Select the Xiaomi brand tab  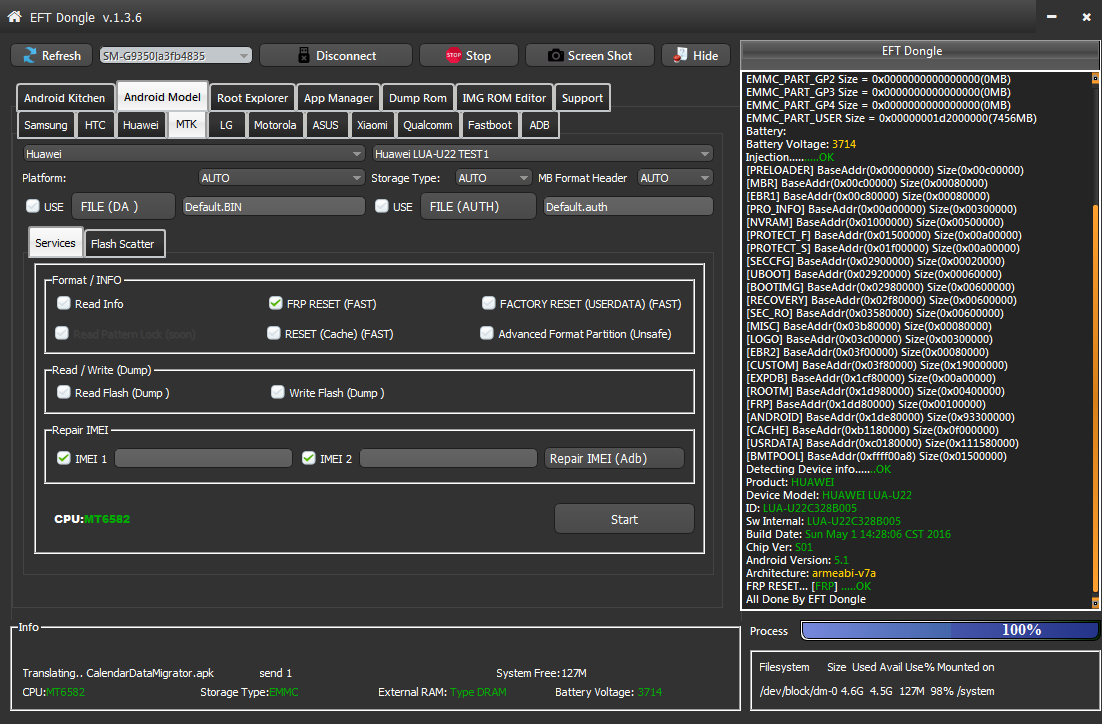pyautogui.click(x=372, y=124)
